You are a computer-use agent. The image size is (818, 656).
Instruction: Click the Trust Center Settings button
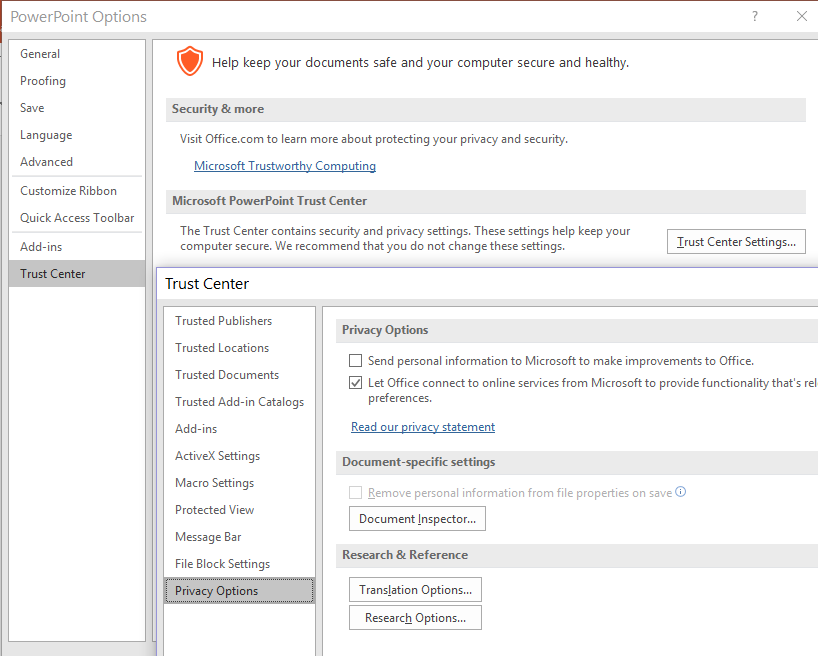736,242
